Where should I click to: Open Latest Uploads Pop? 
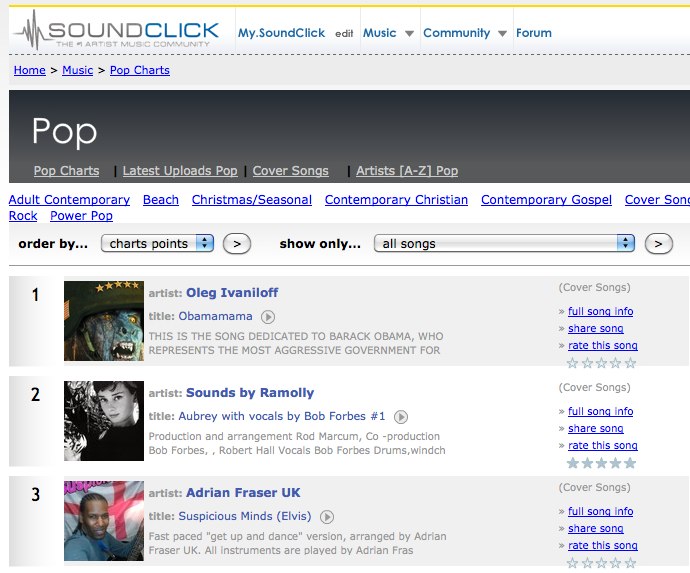point(180,171)
